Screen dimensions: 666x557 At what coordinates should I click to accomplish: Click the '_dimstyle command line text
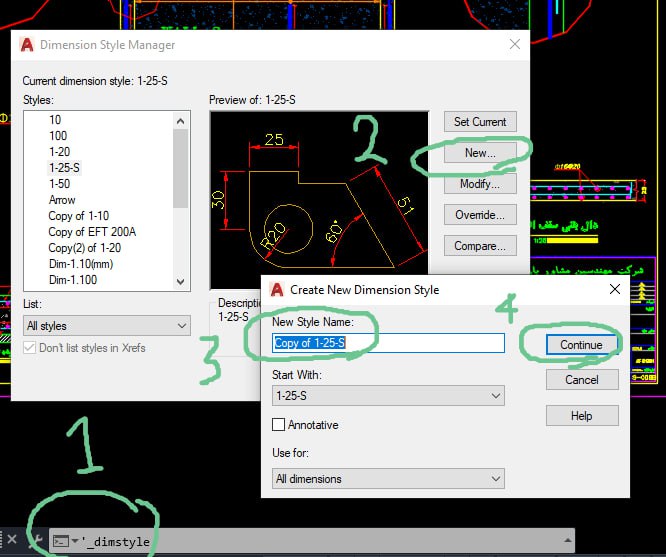pyautogui.click(x=116, y=542)
